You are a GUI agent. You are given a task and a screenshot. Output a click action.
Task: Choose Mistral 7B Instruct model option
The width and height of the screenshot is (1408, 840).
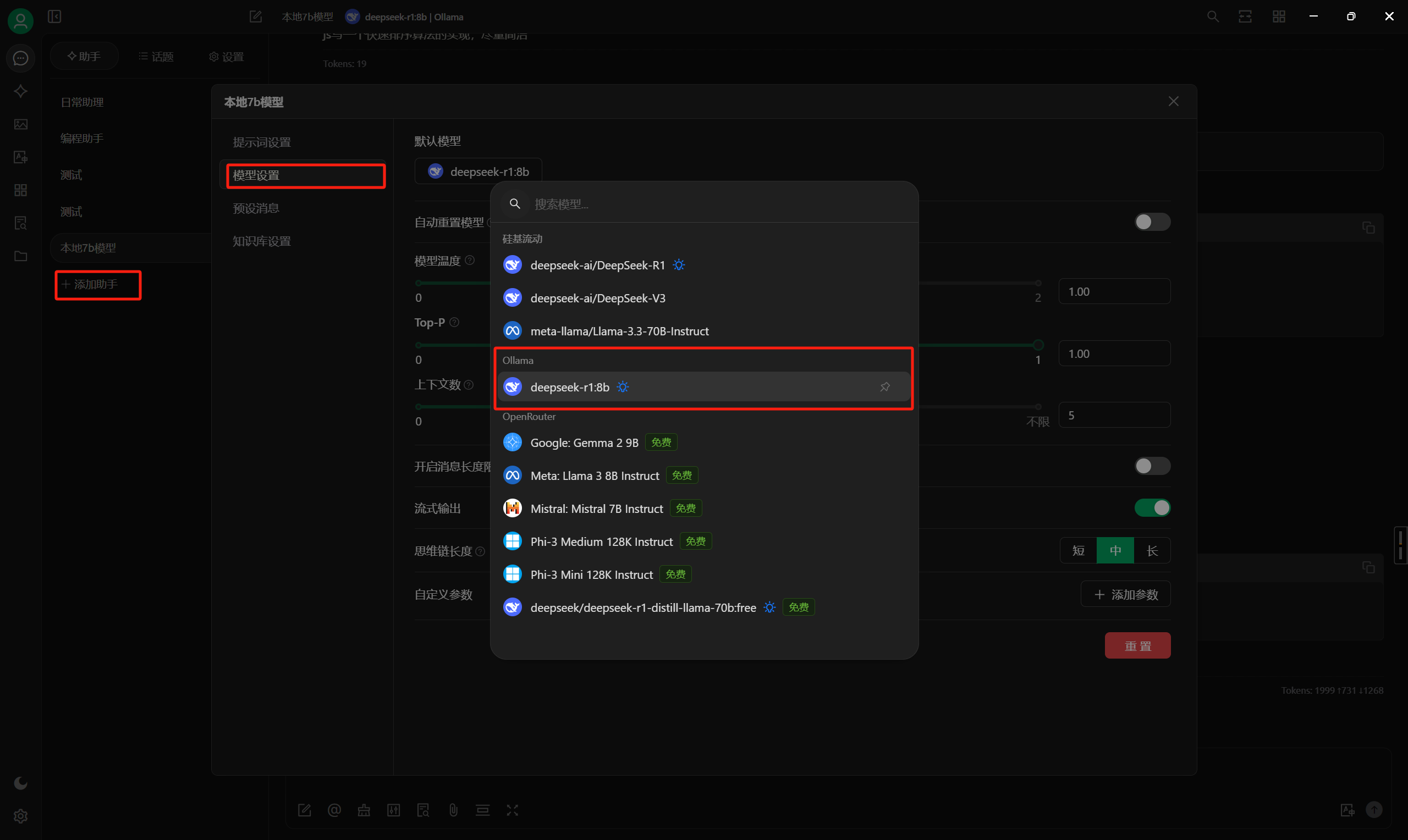596,509
